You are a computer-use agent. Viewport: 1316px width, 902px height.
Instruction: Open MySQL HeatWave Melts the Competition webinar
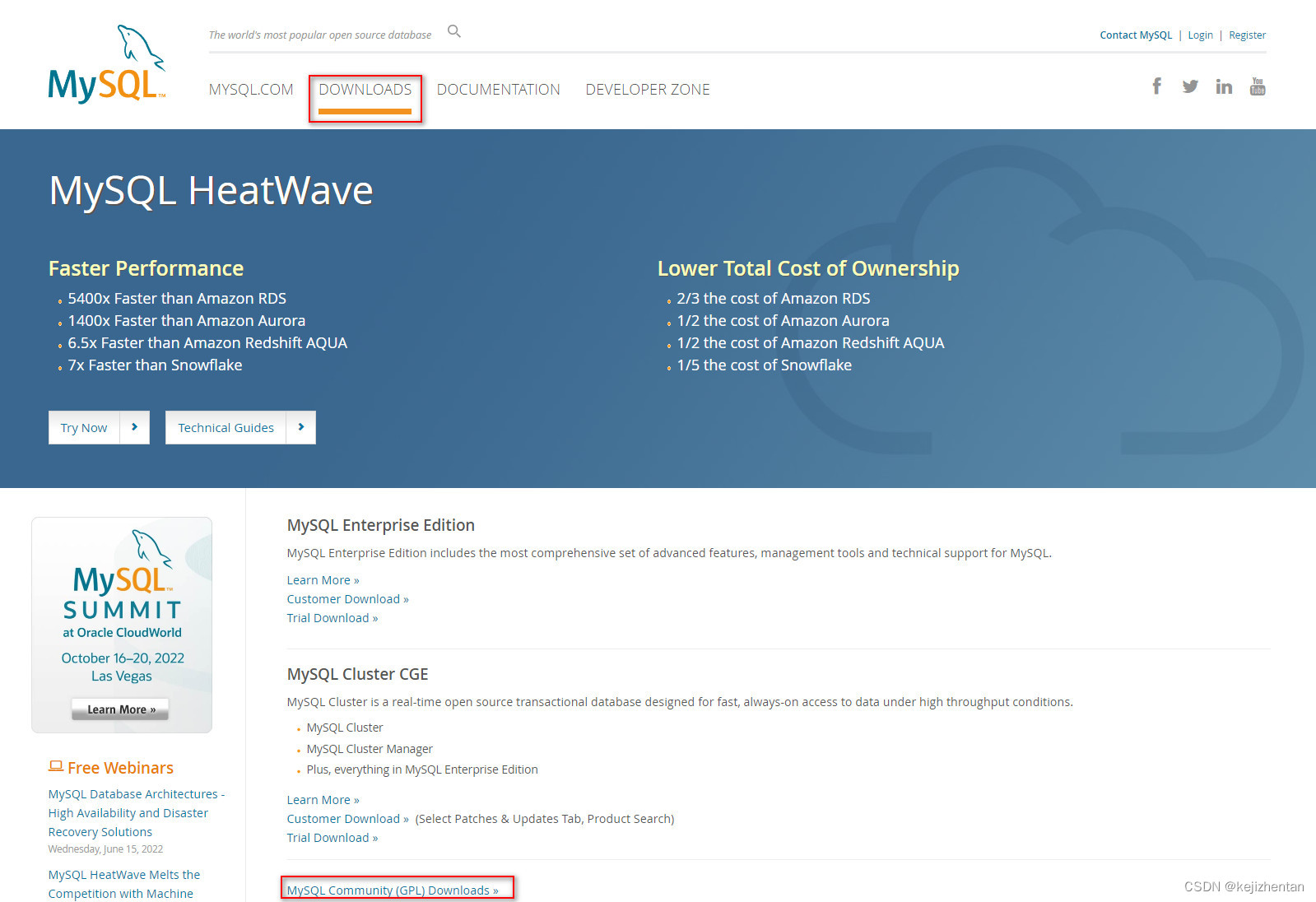point(124,884)
